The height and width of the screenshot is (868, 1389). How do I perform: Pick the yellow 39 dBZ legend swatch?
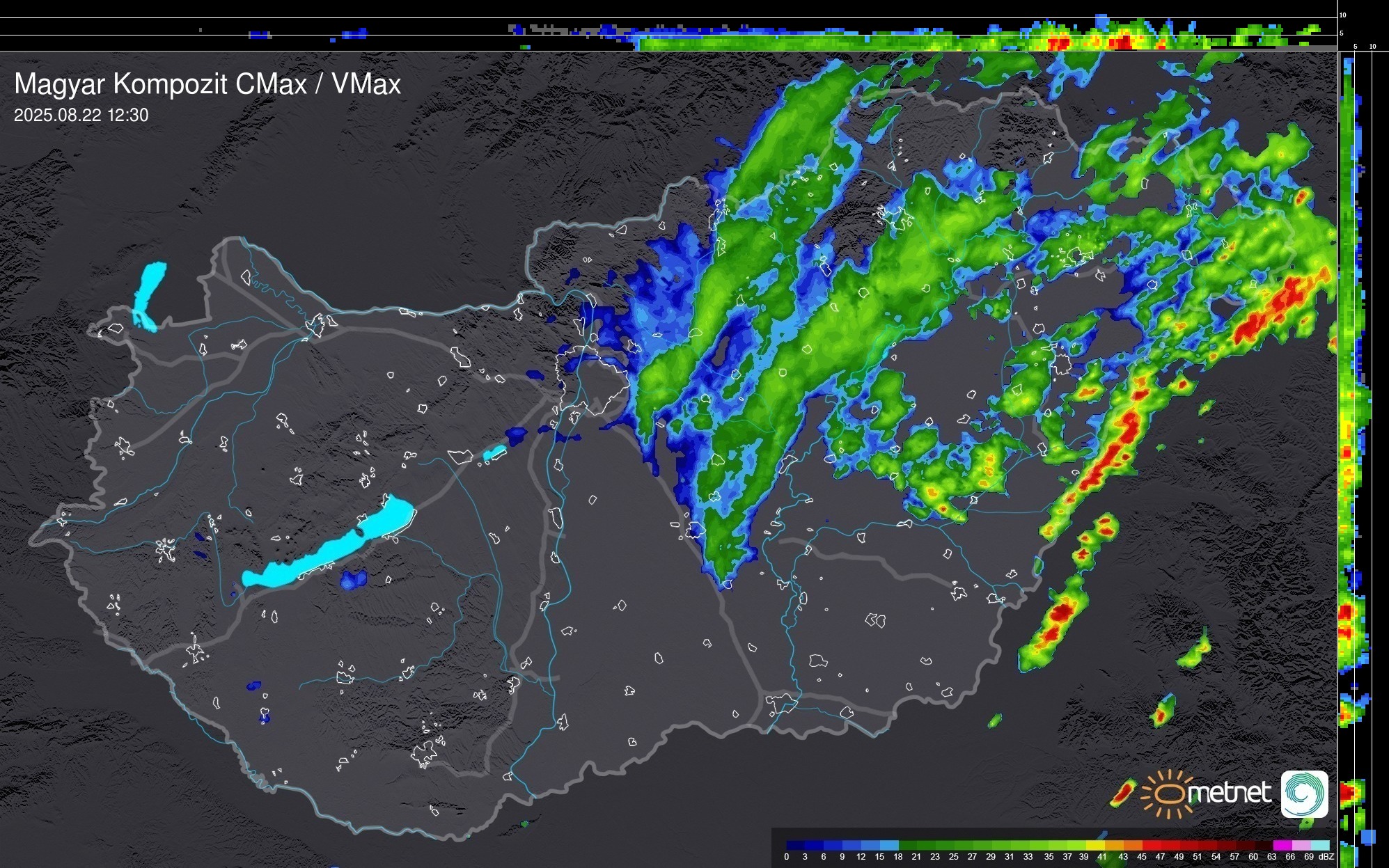click(x=1094, y=845)
